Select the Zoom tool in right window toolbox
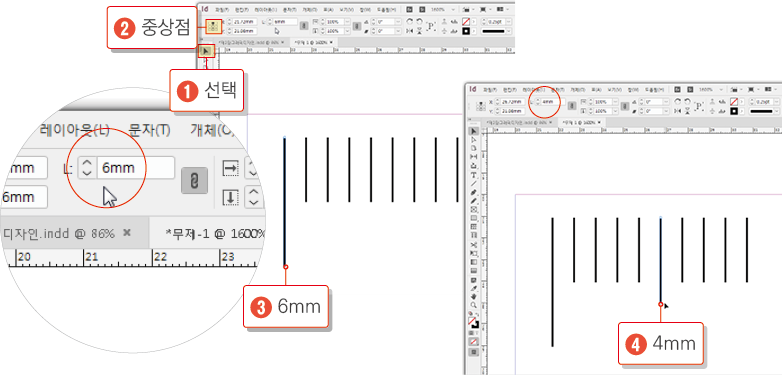This screenshot has width=782, height=375. pyautogui.click(x=474, y=305)
